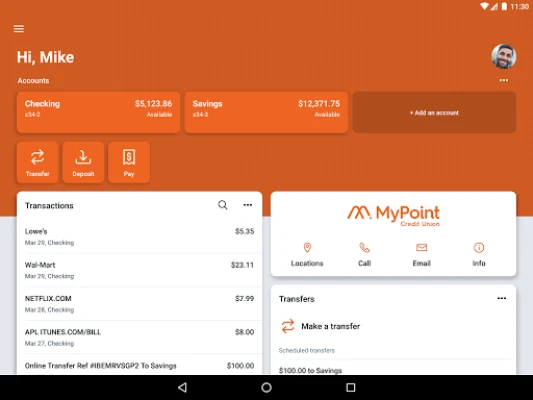
Task: Open Mike's profile picture
Action: pyautogui.click(x=503, y=56)
